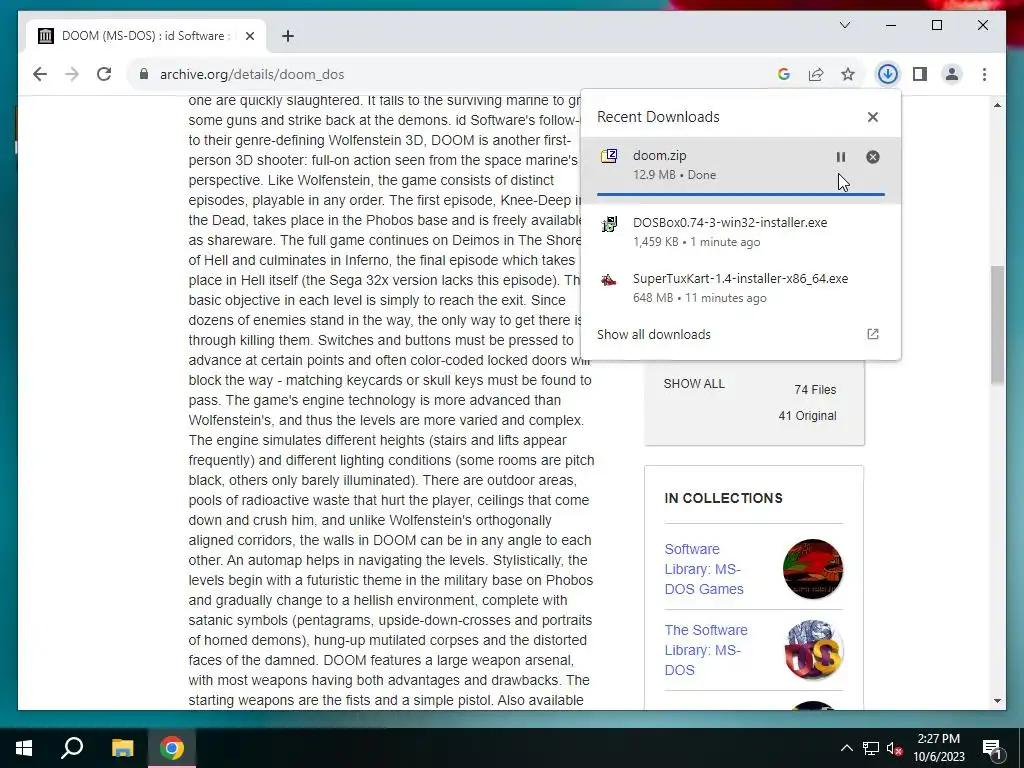Close the Recent Downloads popup
Viewport: 1024px width, 768px height.
[872, 117]
